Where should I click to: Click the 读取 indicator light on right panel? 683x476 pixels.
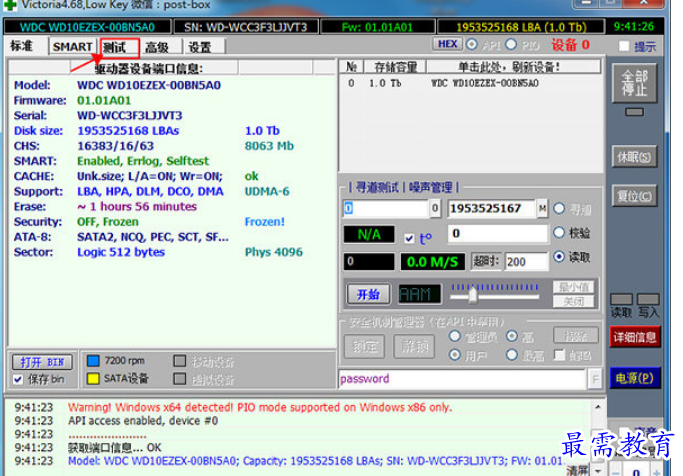point(621,299)
